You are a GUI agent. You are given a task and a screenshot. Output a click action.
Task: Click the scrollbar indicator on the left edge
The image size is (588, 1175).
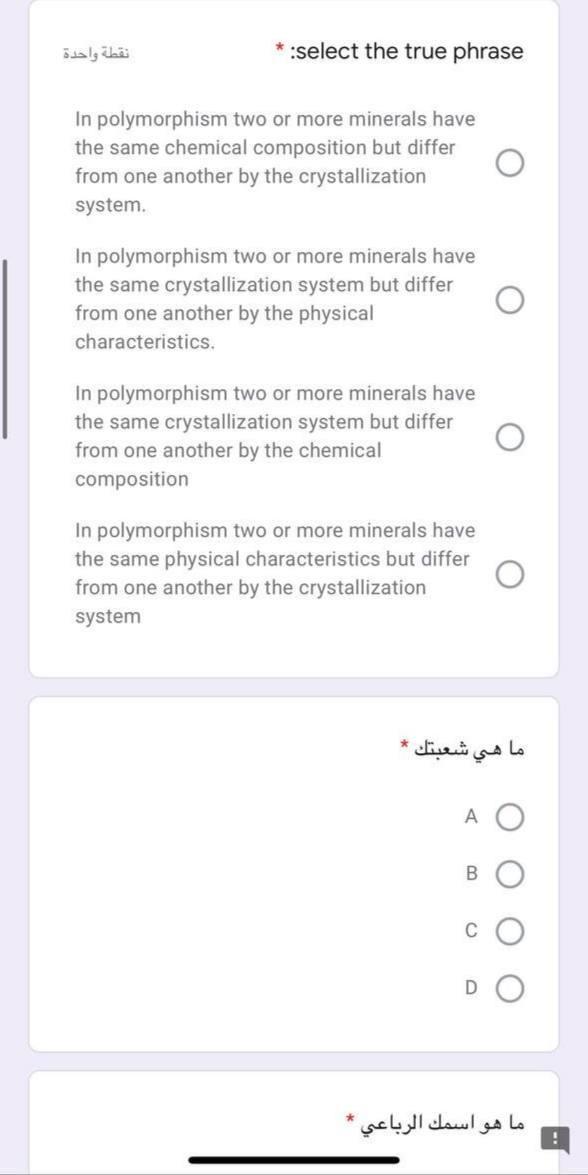pyautogui.click(x=6, y=348)
